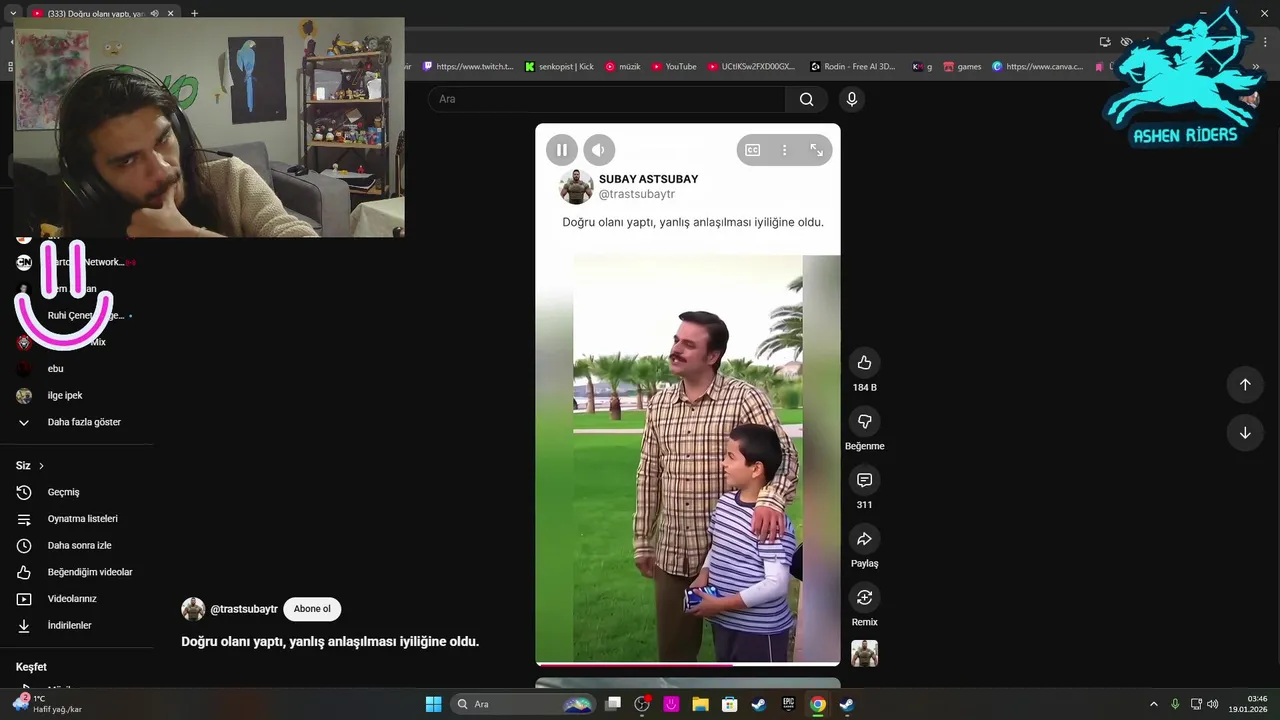
Task: Open the Twitch bookmark
Action: coord(468,67)
